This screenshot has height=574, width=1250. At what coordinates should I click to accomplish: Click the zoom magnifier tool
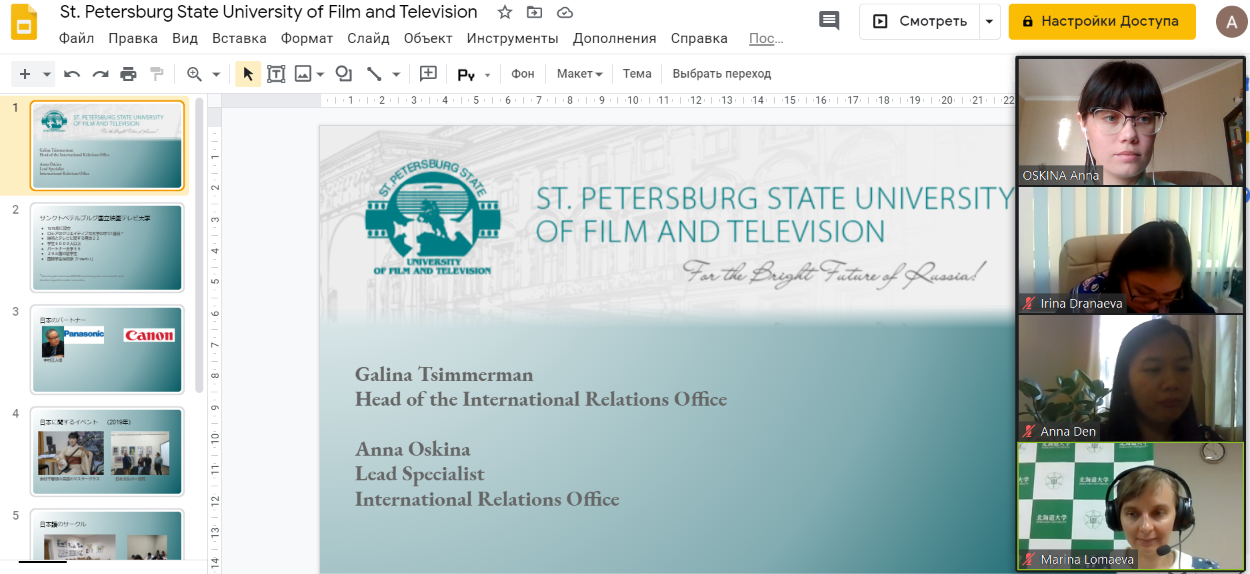pyautogui.click(x=194, y=74)
